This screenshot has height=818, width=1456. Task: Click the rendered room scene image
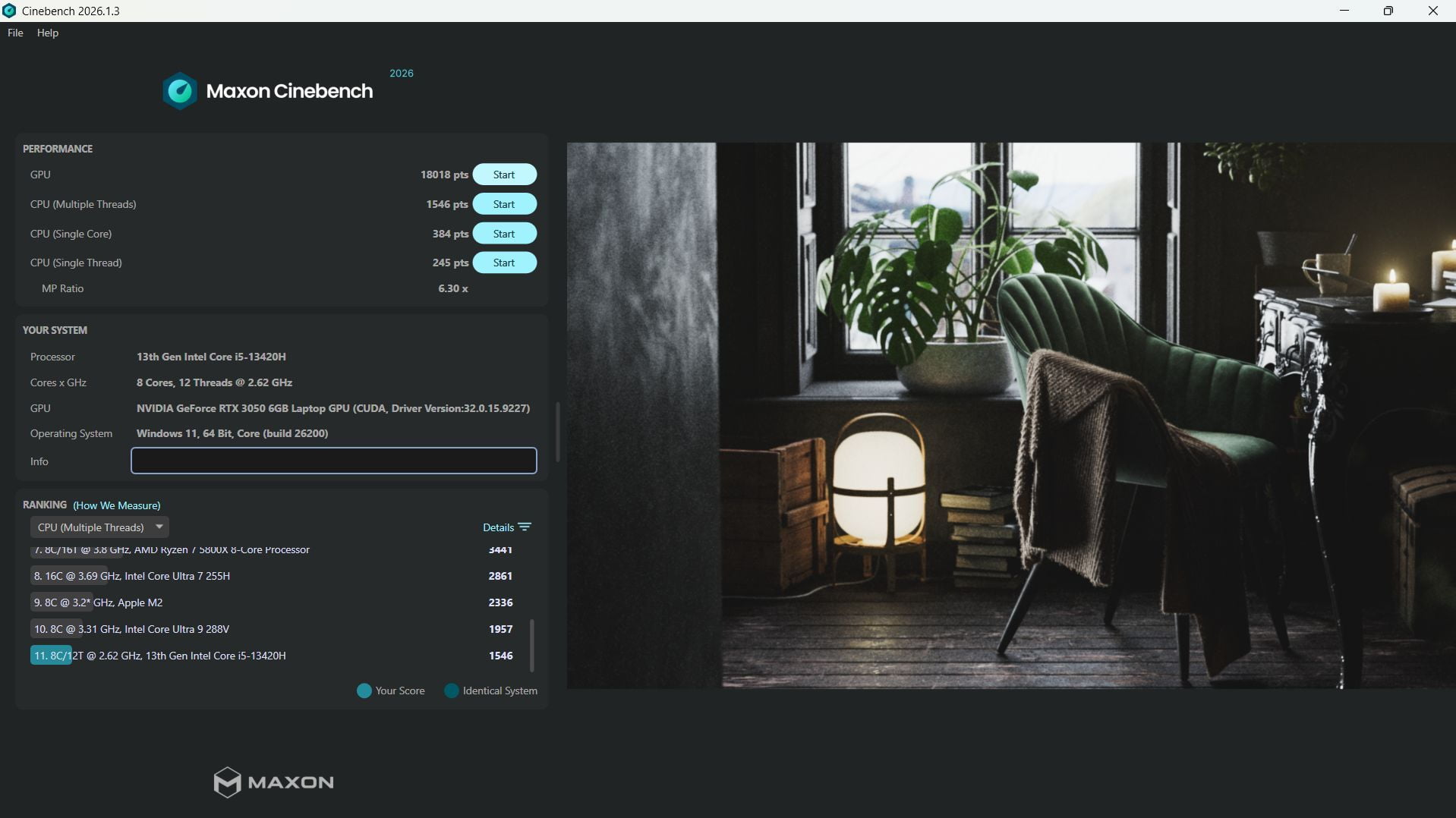(1011, 416)
